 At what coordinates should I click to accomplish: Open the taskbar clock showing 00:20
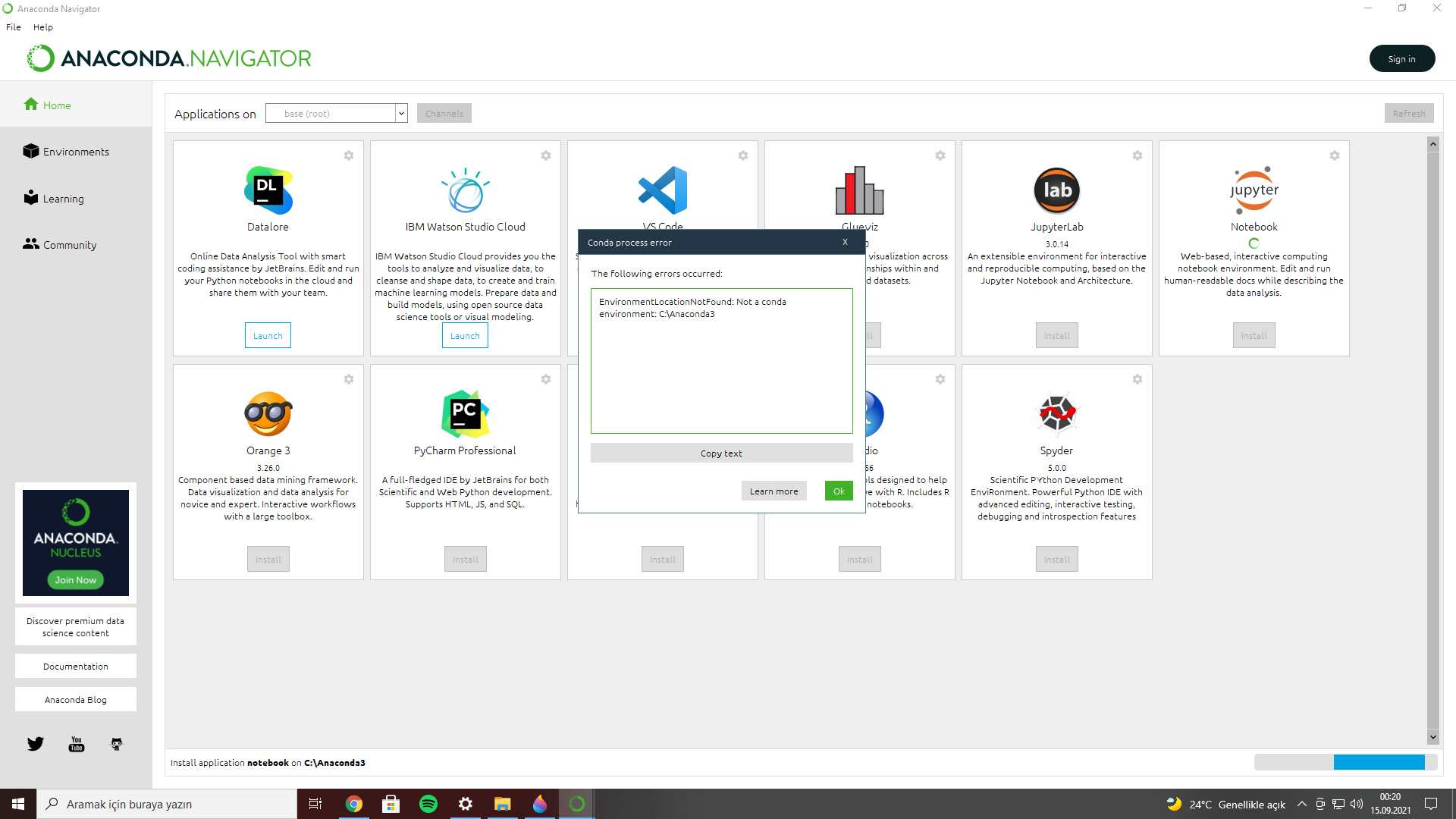1390,804
